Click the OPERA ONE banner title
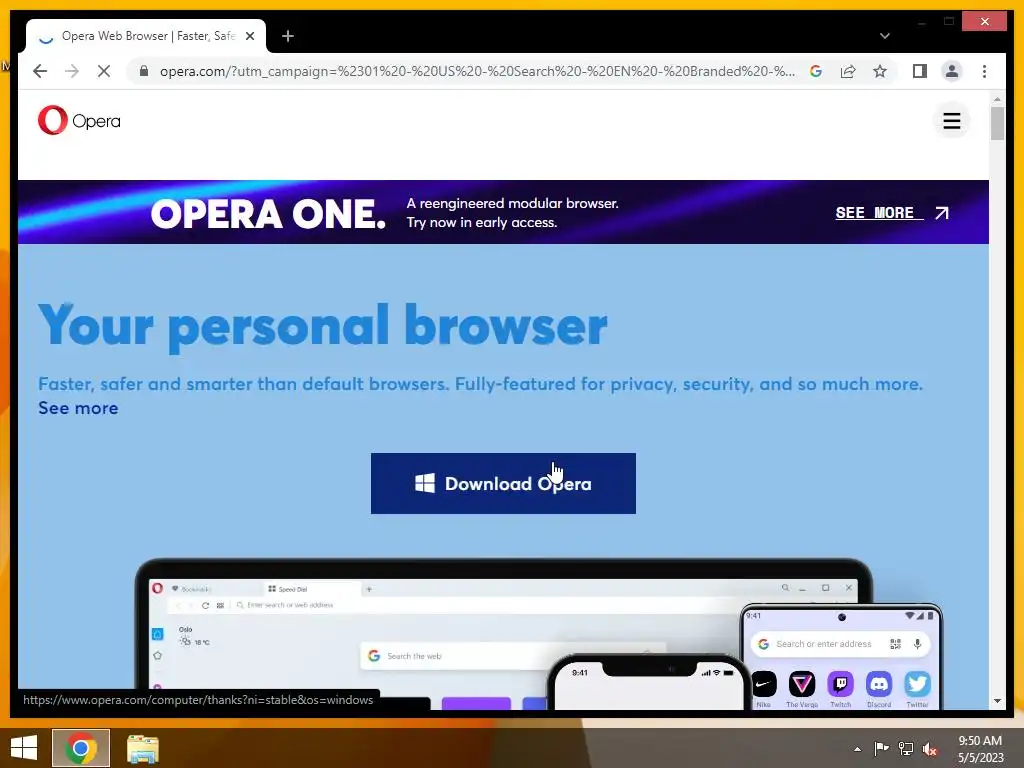 click(268, 213)
